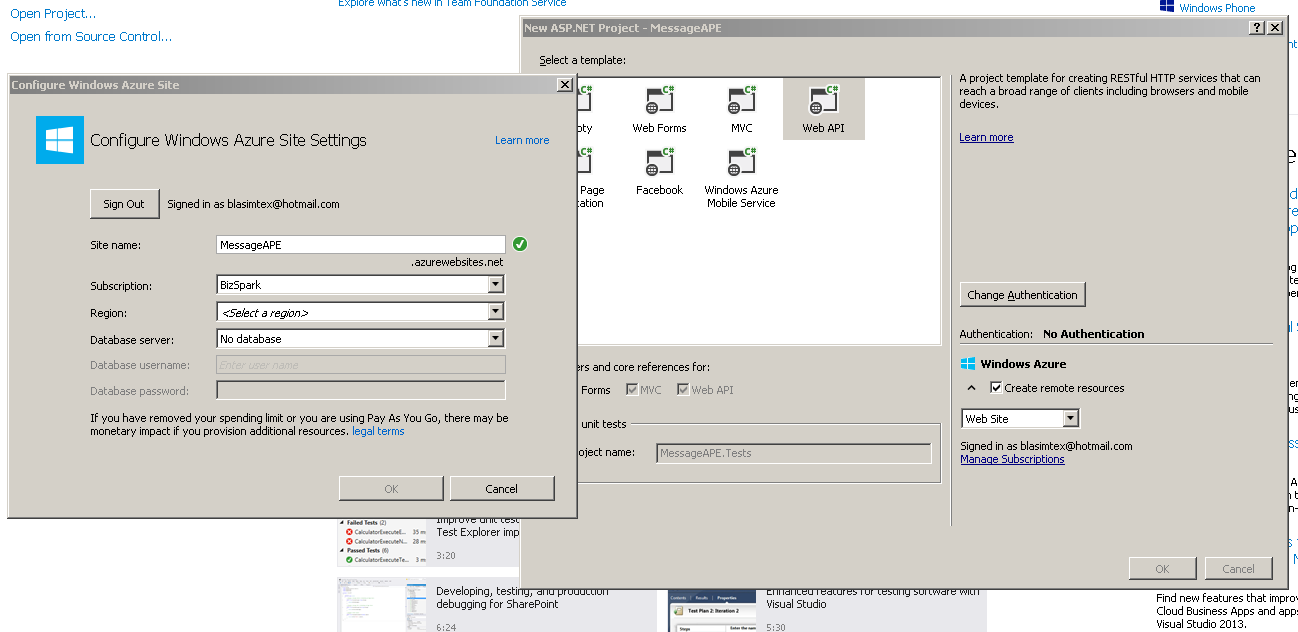Expand the Database server dropdown
Image resolution: width=1298 pixels, height=632 pixels.
[x=495, y=339]
